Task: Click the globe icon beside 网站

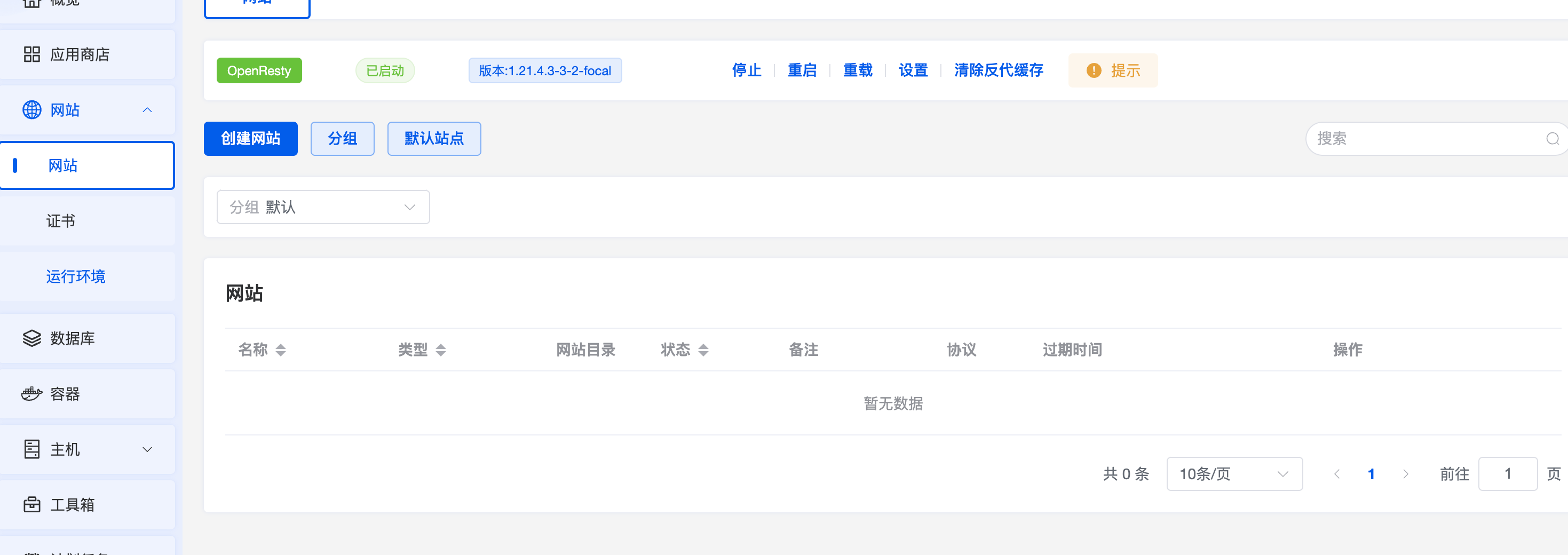Action: click(31, 110)
